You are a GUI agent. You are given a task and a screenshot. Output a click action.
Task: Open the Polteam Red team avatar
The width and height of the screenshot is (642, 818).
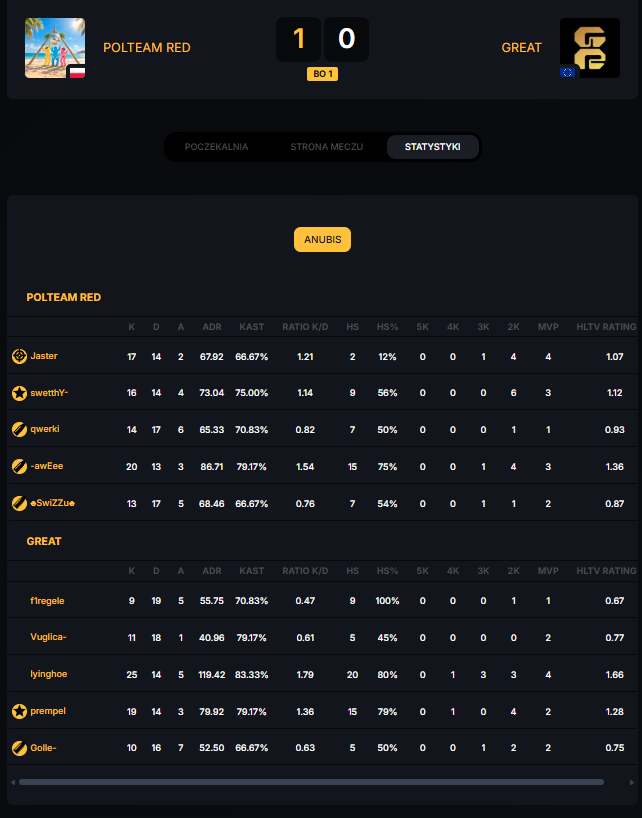pyautogui.click(x=55, y=48)
